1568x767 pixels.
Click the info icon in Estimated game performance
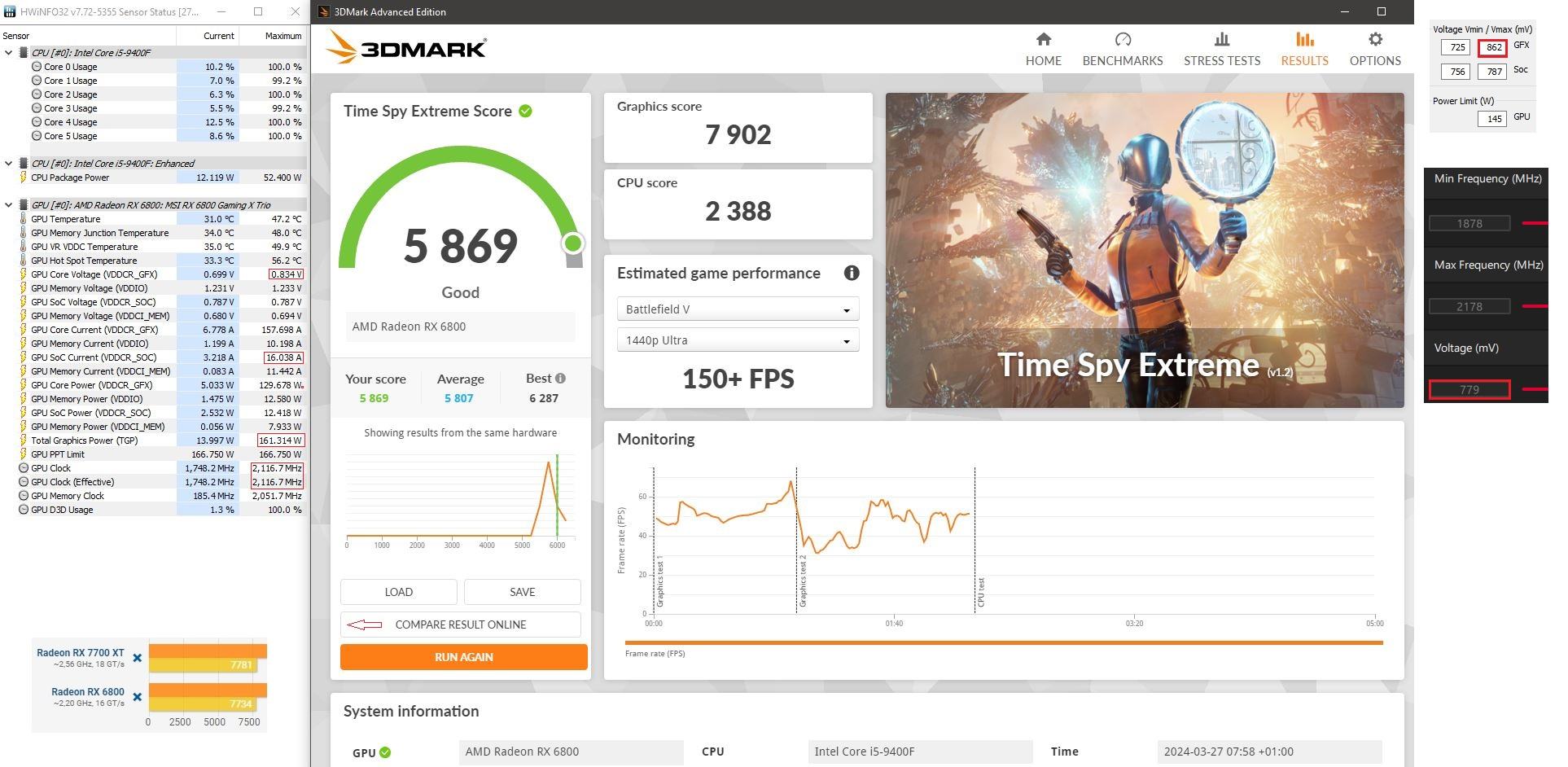click(x=852, y=273)
